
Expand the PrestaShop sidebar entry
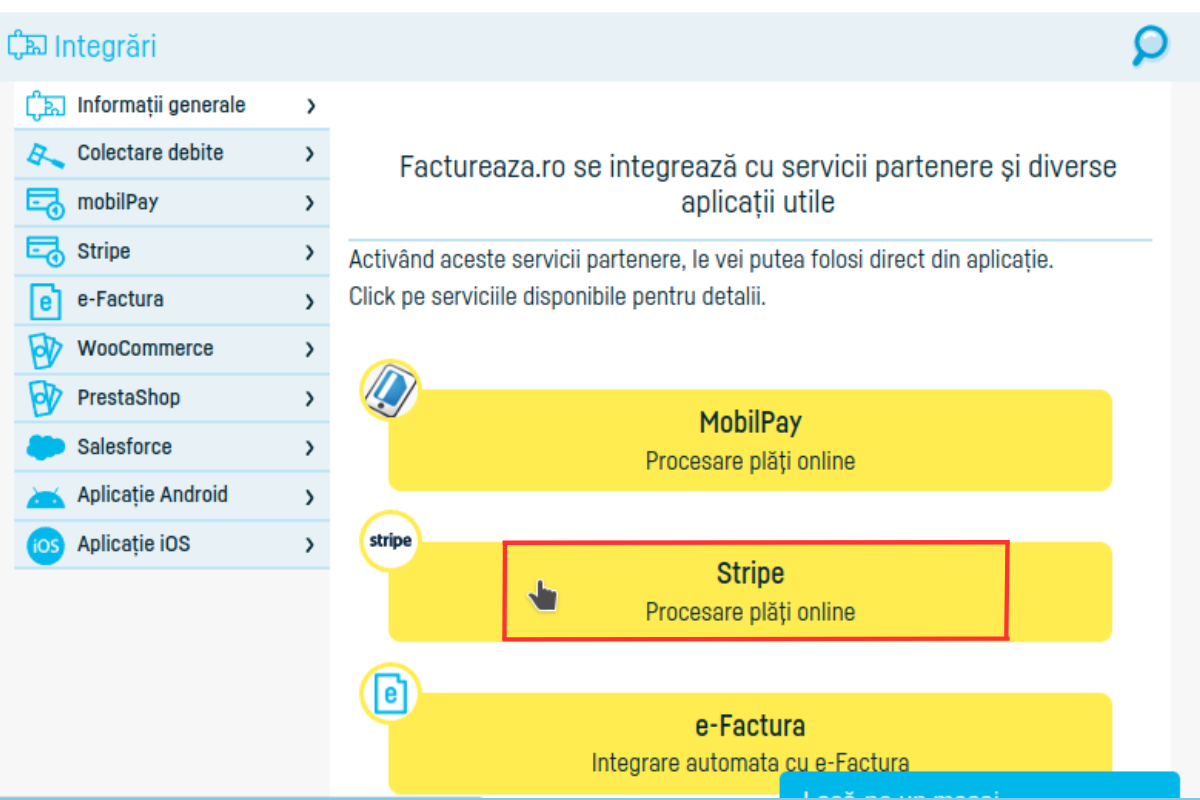coord(310,398)
